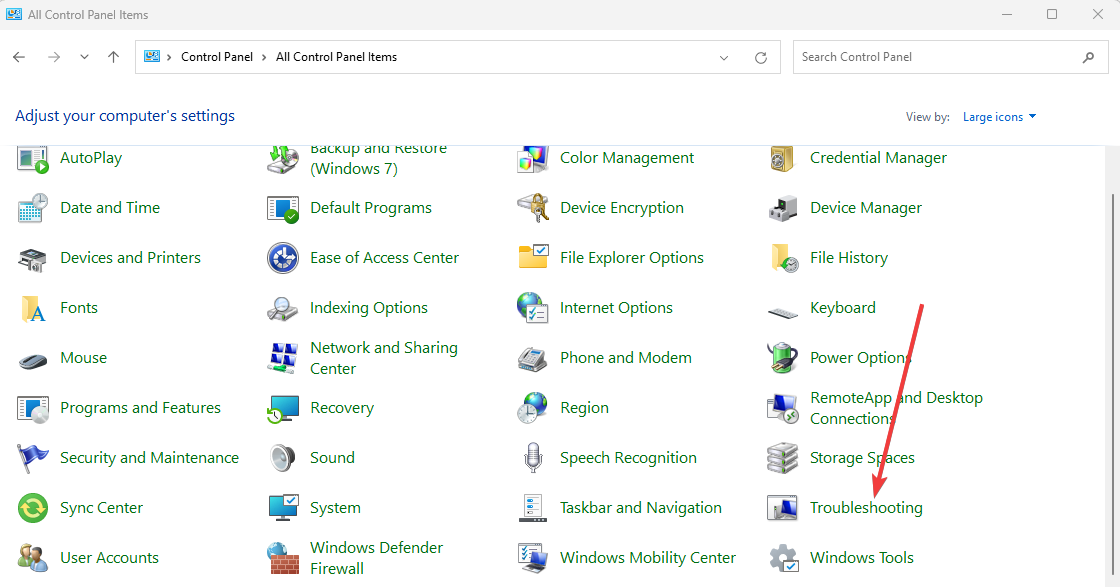The height and width of the screenshot is (587, 1120).
Task: Open the User Accounts icon
Action: click(x=32, y=558)
